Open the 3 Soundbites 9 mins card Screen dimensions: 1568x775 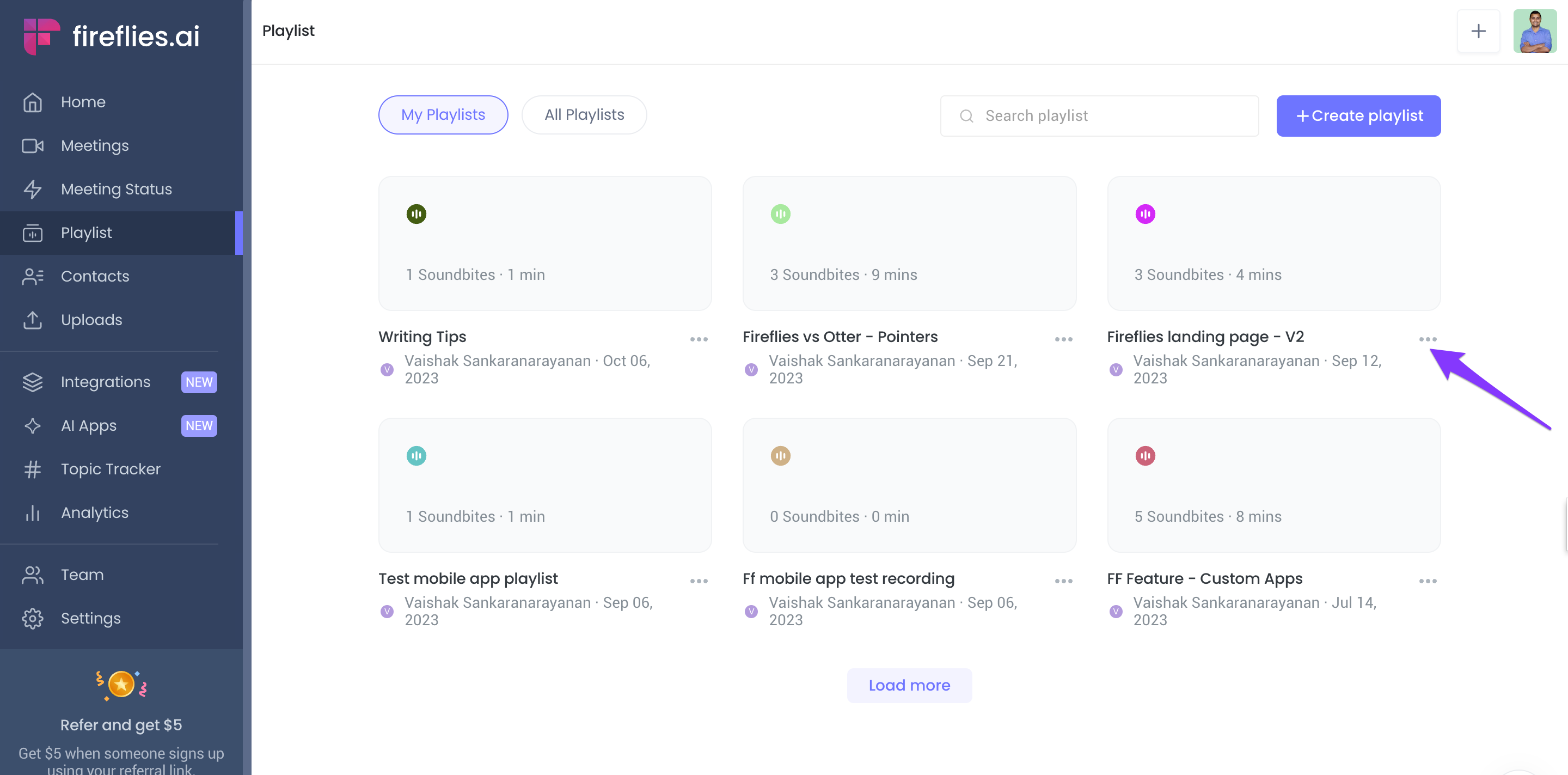pos(909,244)
